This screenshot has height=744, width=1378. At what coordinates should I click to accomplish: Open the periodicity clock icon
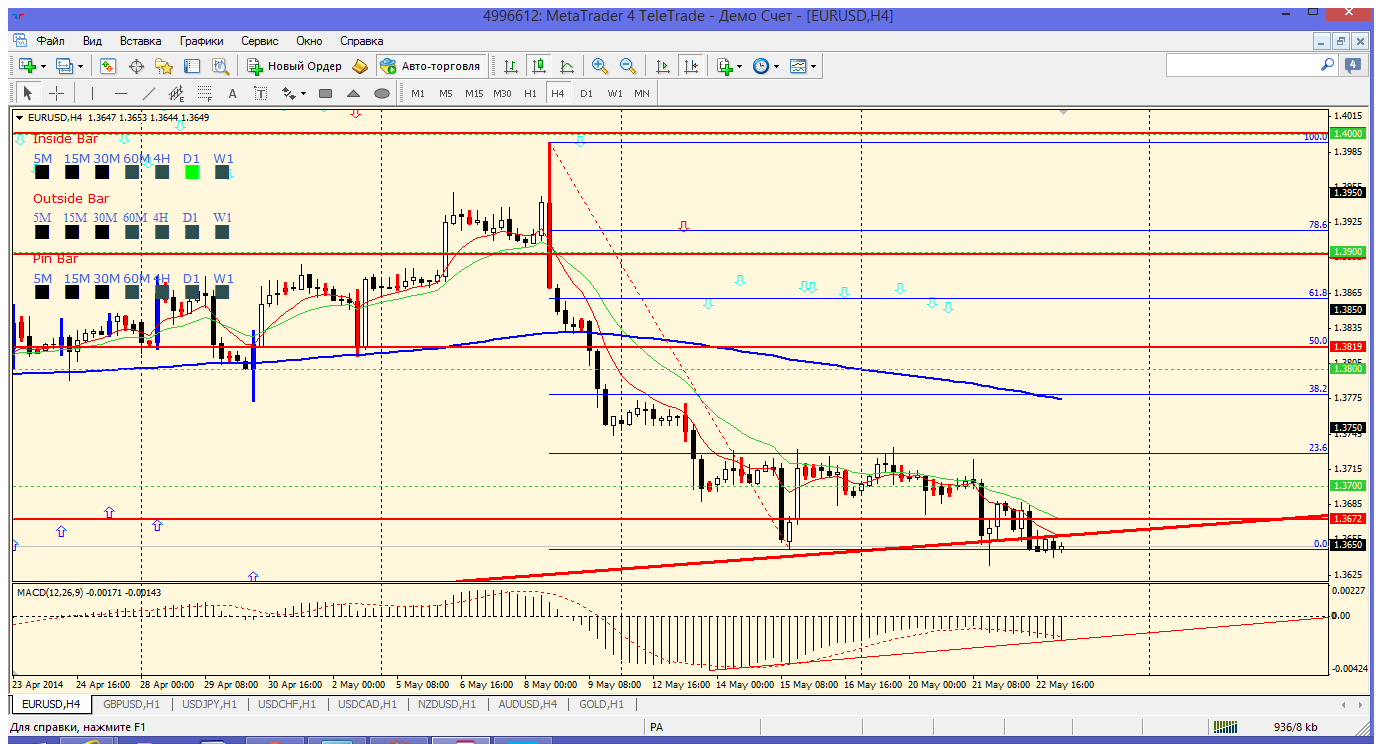(x=761, y=66)
